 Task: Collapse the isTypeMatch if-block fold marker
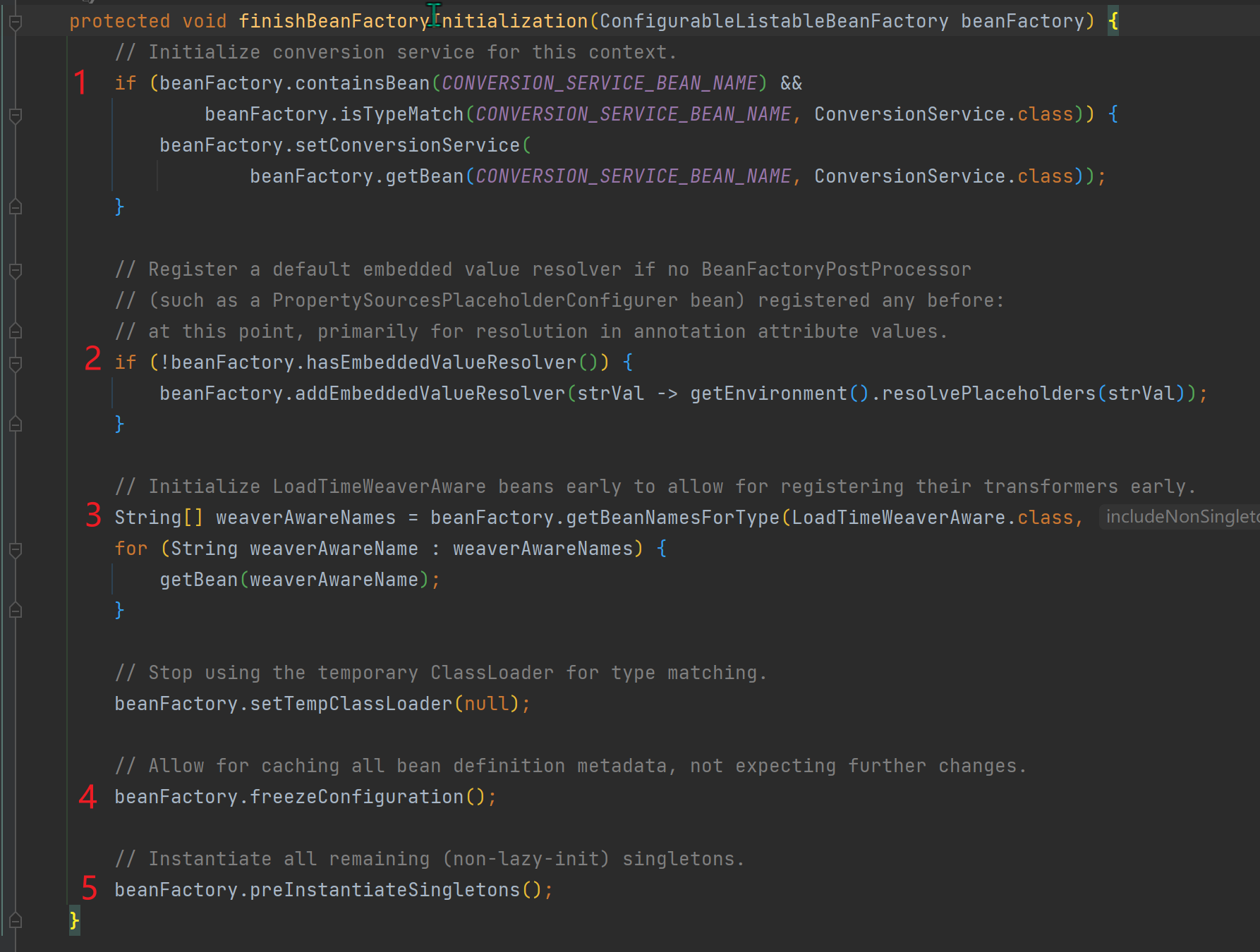(x=16, y=115)
